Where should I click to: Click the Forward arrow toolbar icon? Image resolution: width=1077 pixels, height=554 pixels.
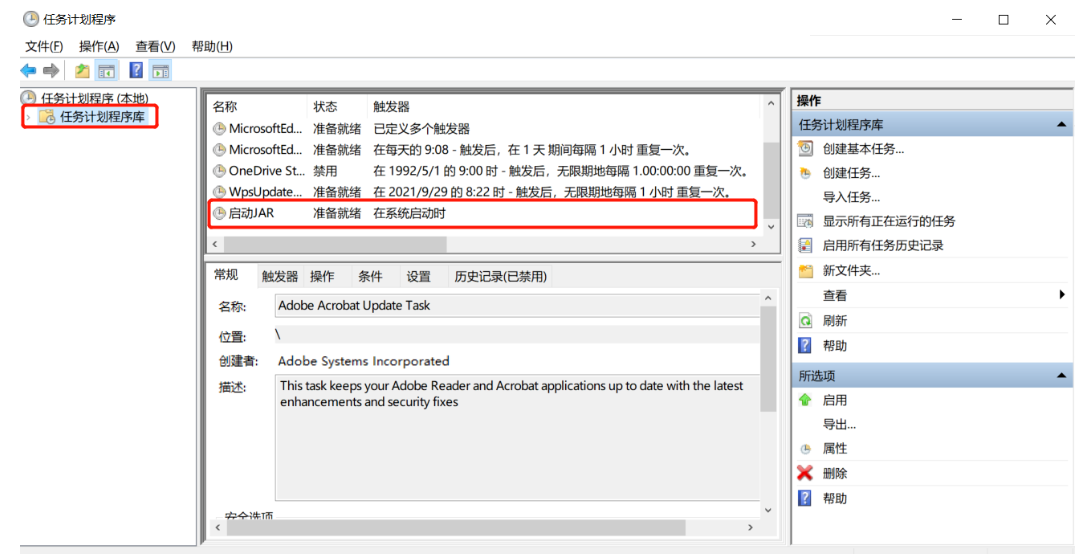click(x=51, y=70)
